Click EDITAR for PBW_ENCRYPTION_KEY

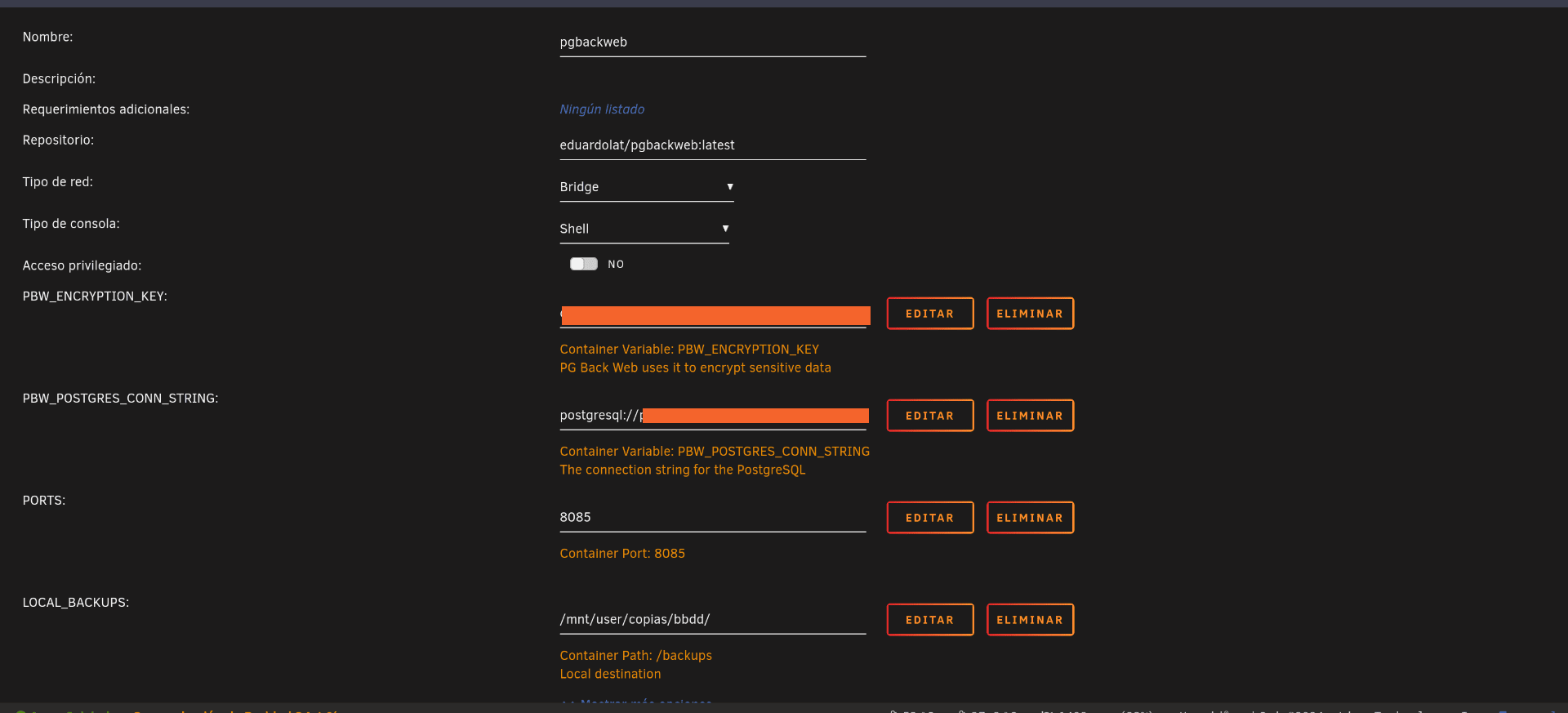(930, 314)
